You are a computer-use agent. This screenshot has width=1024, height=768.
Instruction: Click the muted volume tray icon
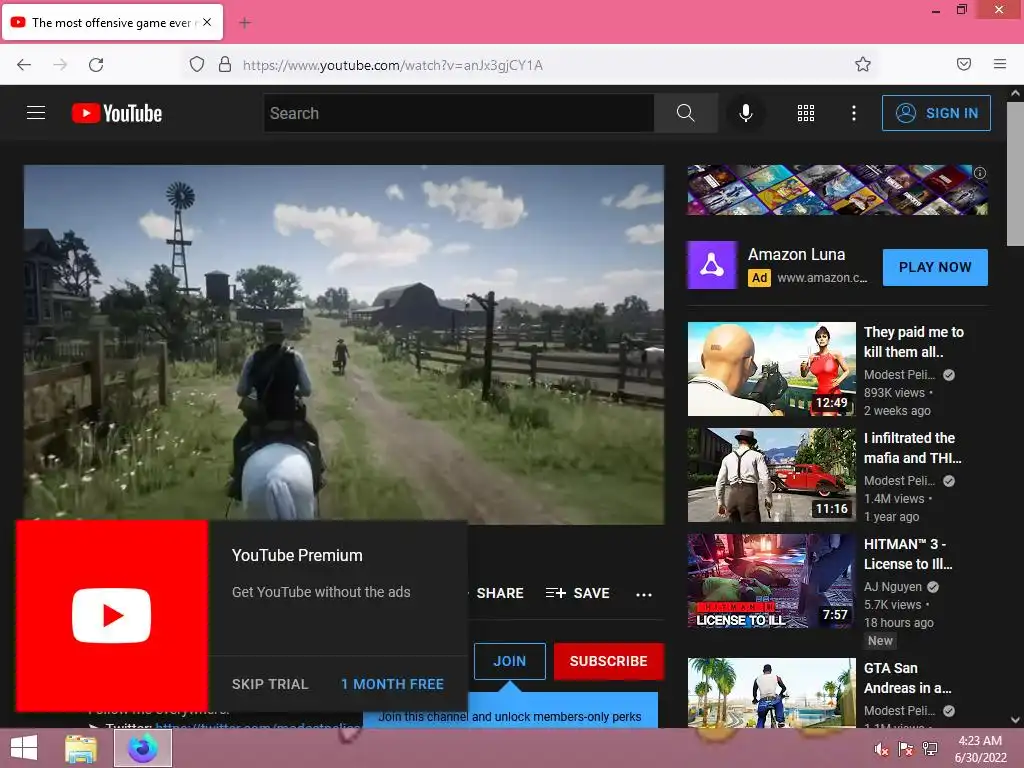(x=881, y=749)
